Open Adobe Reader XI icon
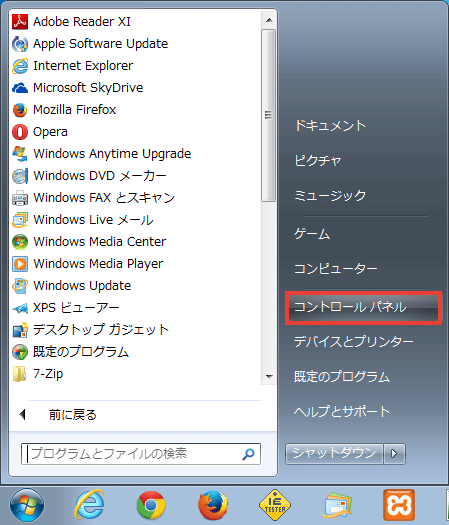 (20, 22)
